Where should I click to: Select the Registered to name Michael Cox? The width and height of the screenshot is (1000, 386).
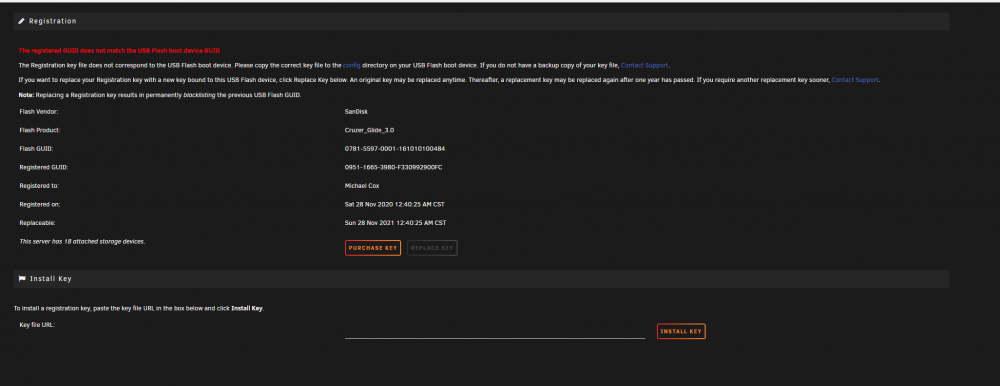[x=362, y=186]
